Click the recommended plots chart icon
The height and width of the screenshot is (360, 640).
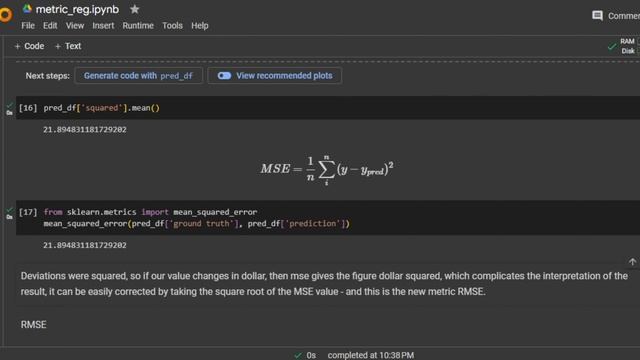tap(224, 76)
